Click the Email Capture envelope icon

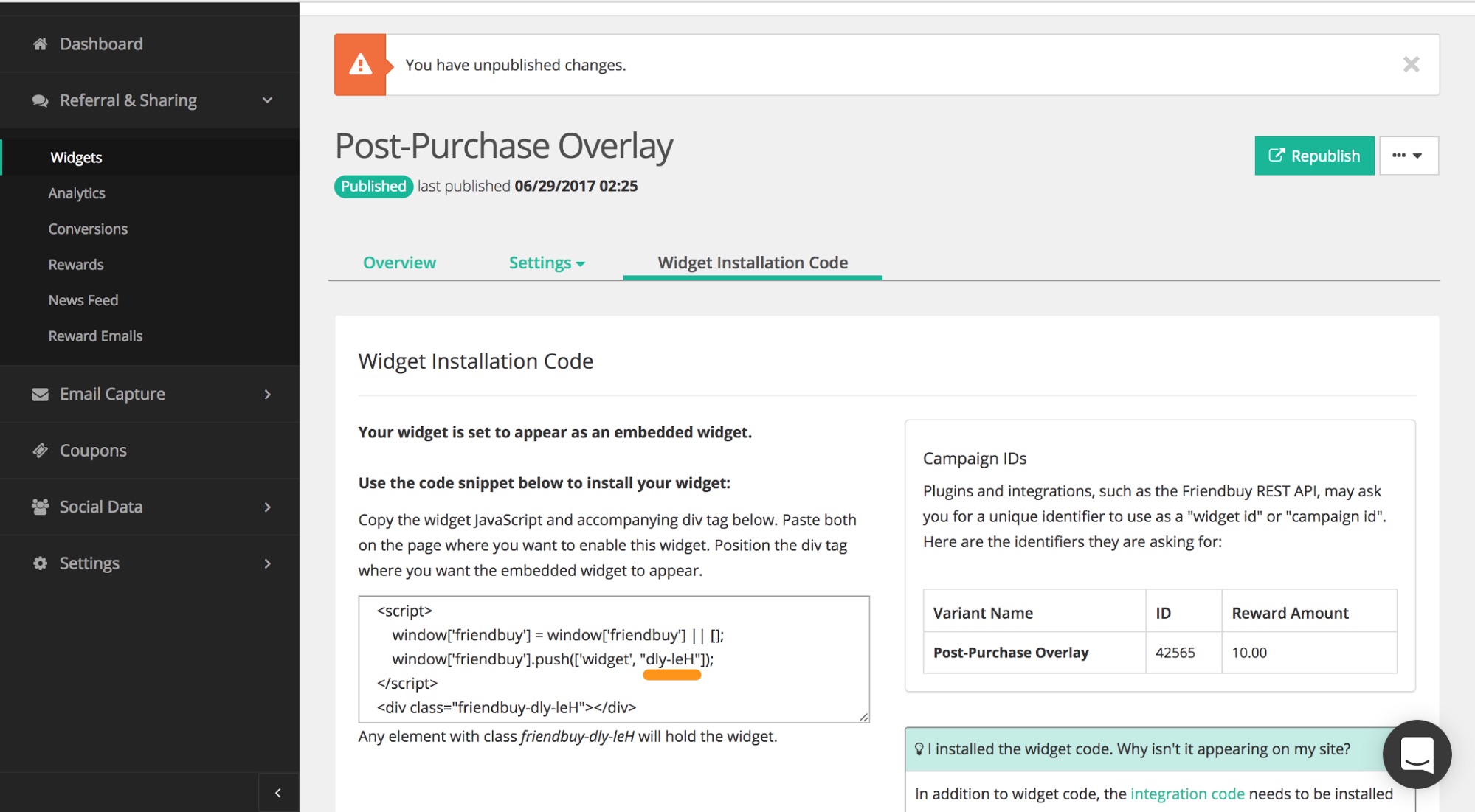[40, 395]
